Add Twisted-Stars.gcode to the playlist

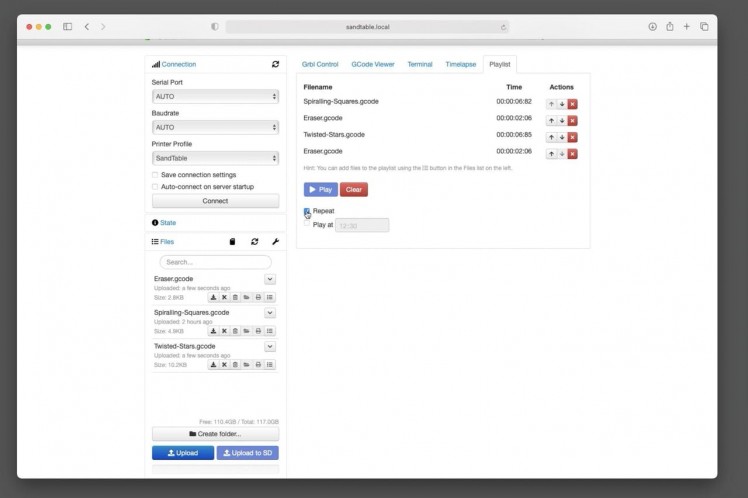(270, 365)
